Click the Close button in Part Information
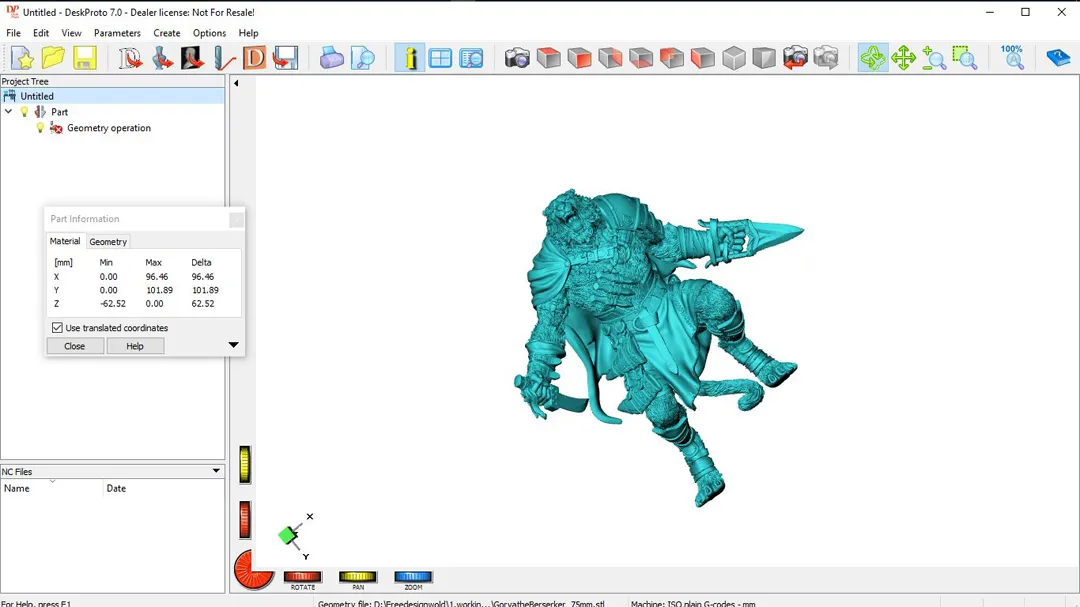 coord(75,346)
